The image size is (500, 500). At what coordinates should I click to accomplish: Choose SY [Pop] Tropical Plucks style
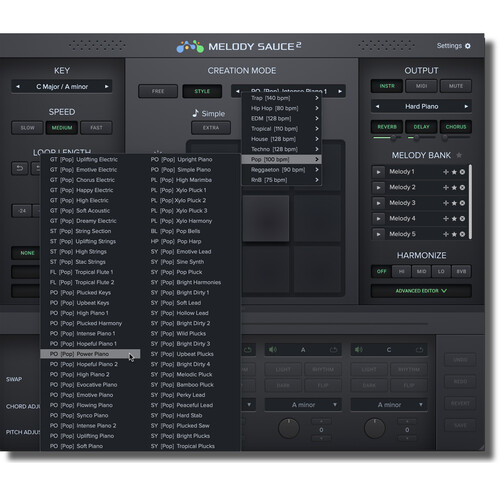click(192, 446)
